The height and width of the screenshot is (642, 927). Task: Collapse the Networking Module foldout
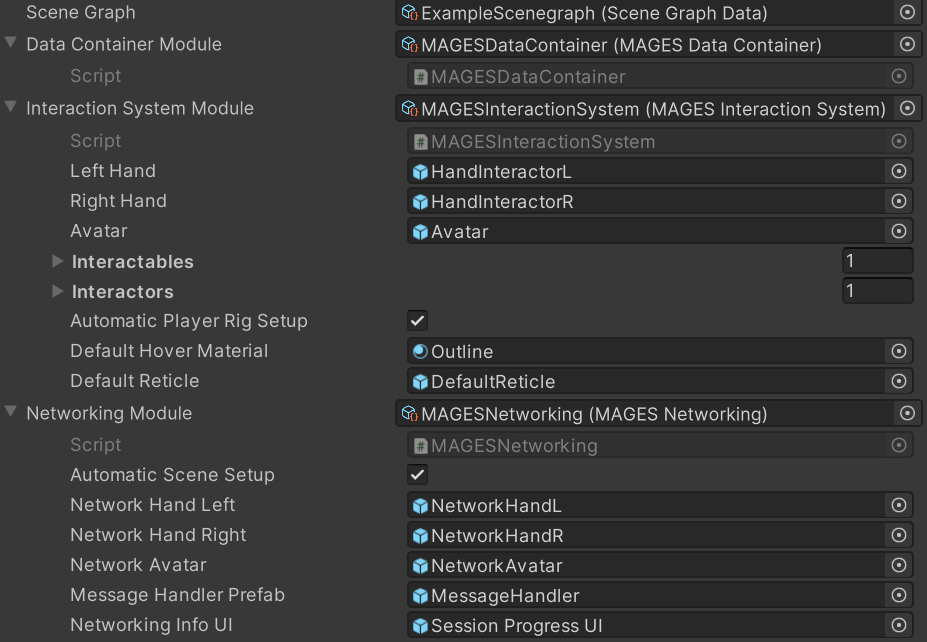coord(11,411)
